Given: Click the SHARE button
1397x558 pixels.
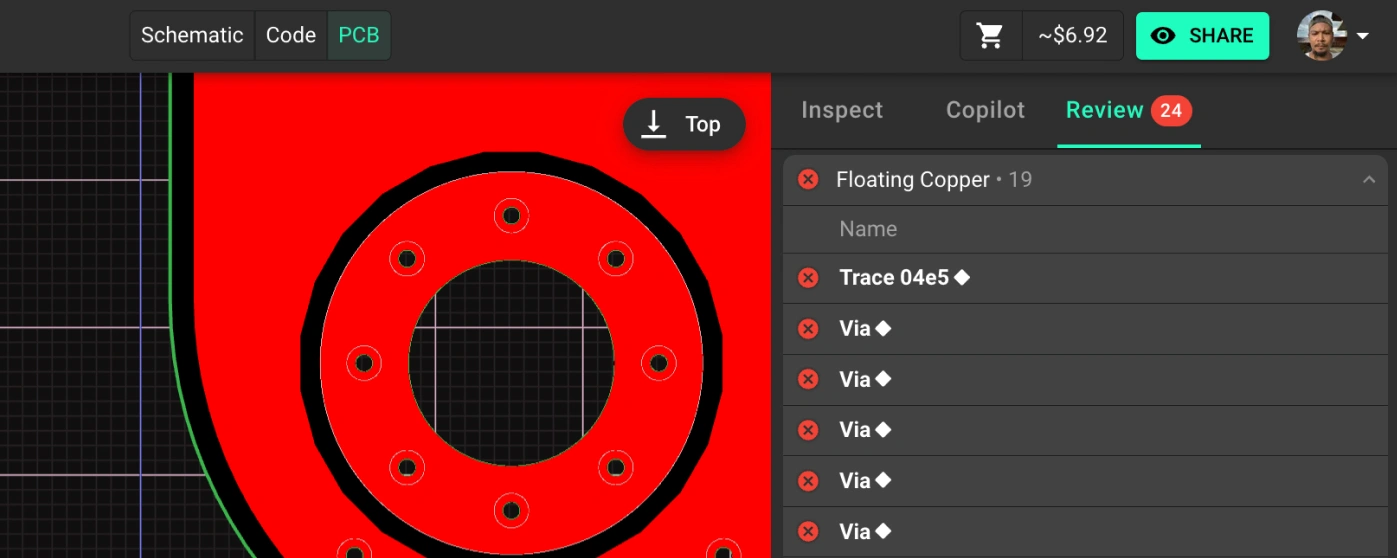Looking at the screenshot, I should (x=1202, y=36).
